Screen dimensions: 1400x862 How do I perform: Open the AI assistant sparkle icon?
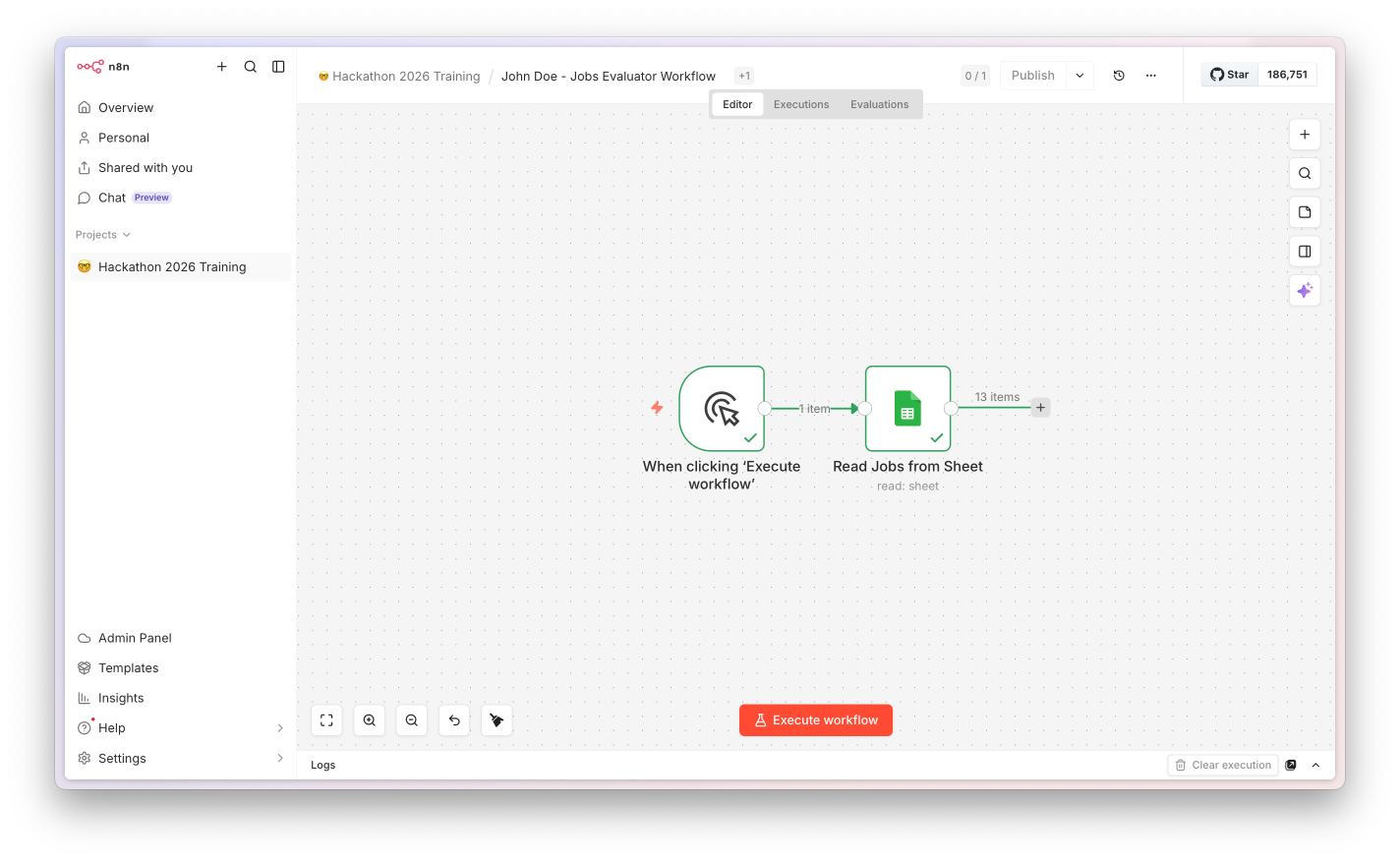(x=1305, y=290)
